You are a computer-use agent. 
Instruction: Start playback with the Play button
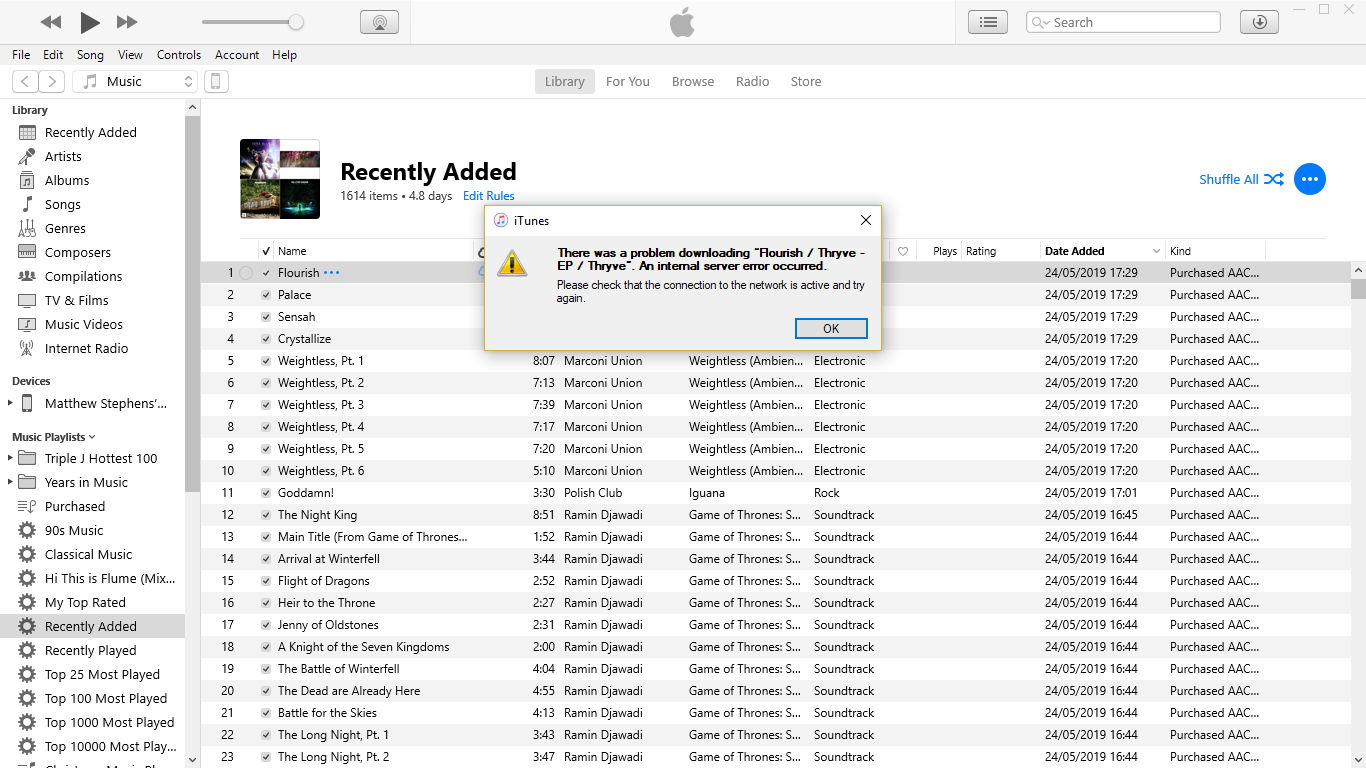tap(90, 22)
